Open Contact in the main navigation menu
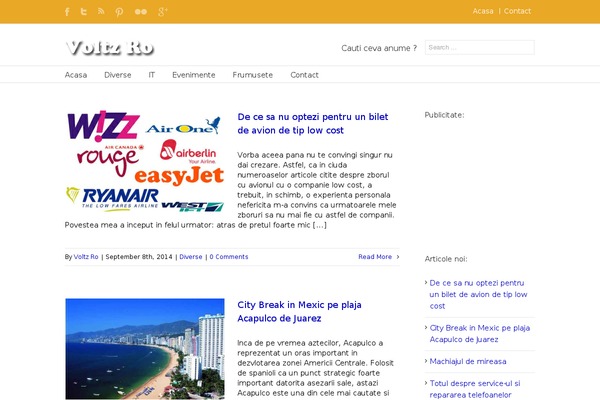The image size is (600, 400). click(x=304, y=75)
